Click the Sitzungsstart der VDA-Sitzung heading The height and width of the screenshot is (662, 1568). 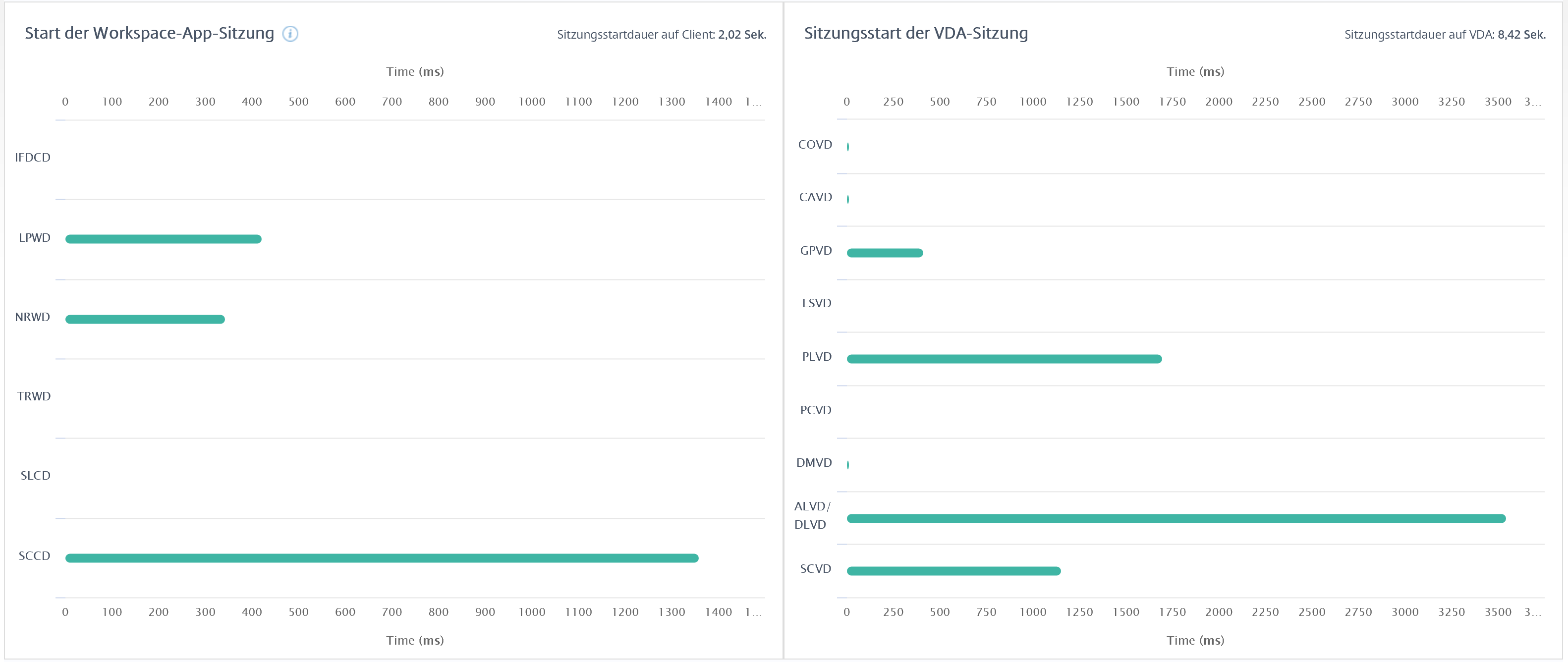point(915,34)
